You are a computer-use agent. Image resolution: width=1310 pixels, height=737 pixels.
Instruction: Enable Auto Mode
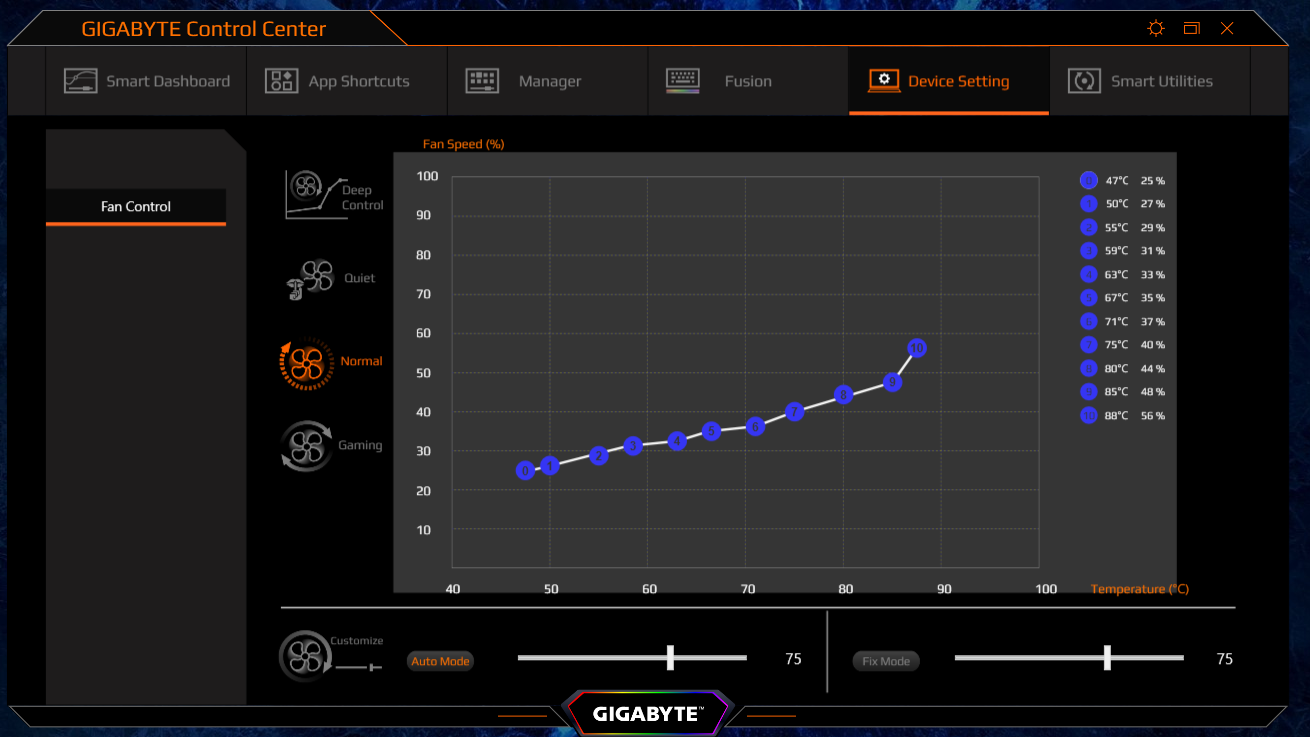(440, 661)
